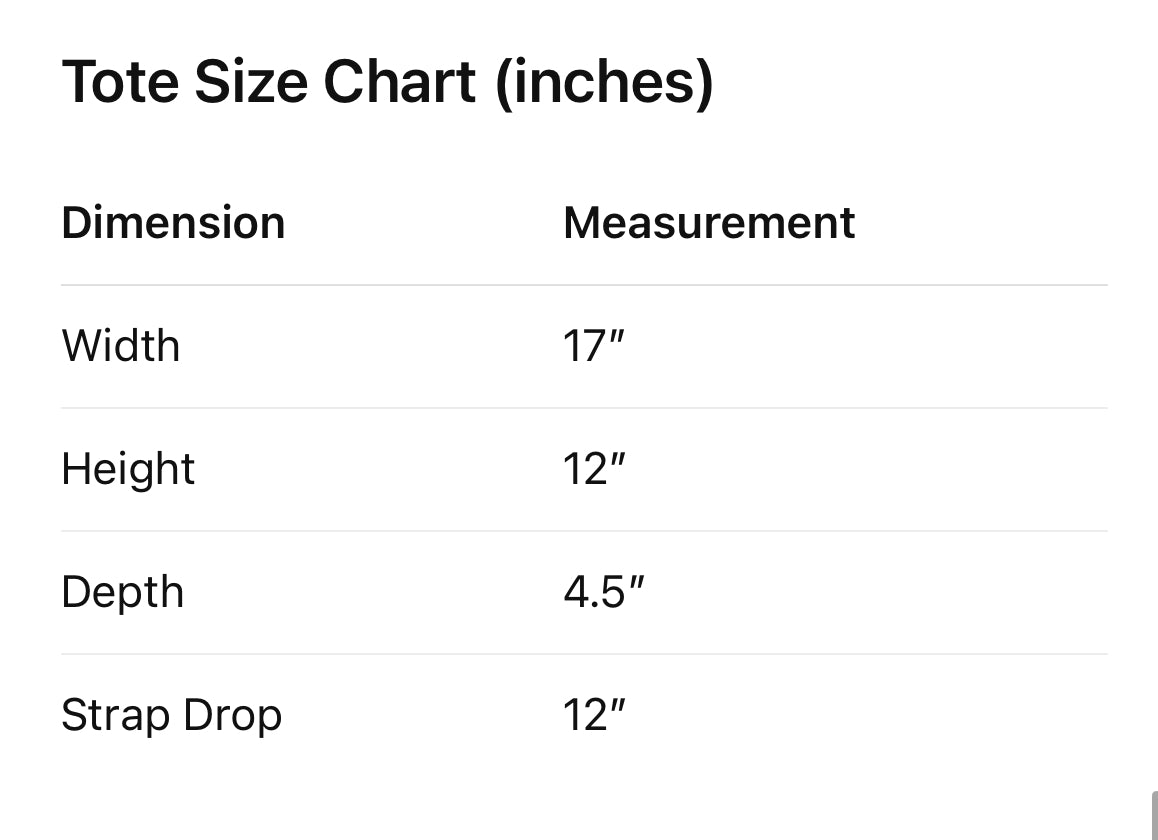This screenshot has width=1158, height=840.
Task: Click divider line between Depth and Strap Drop rows
Action: pos(584,654)
